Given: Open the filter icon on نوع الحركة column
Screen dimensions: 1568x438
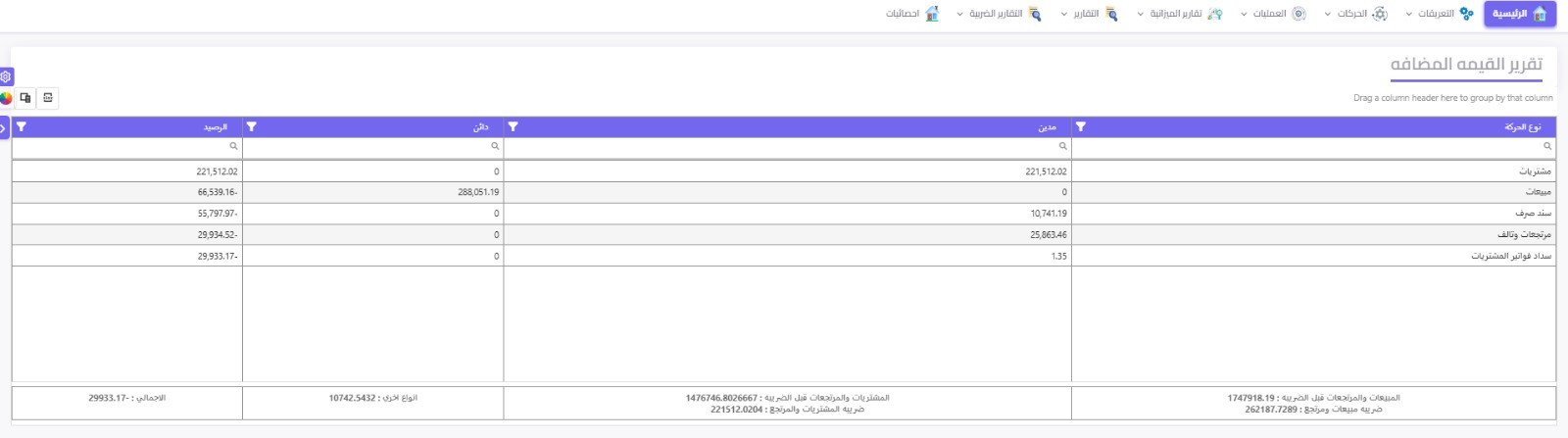Looking at the screenshot, I should tap(1081, 126).
